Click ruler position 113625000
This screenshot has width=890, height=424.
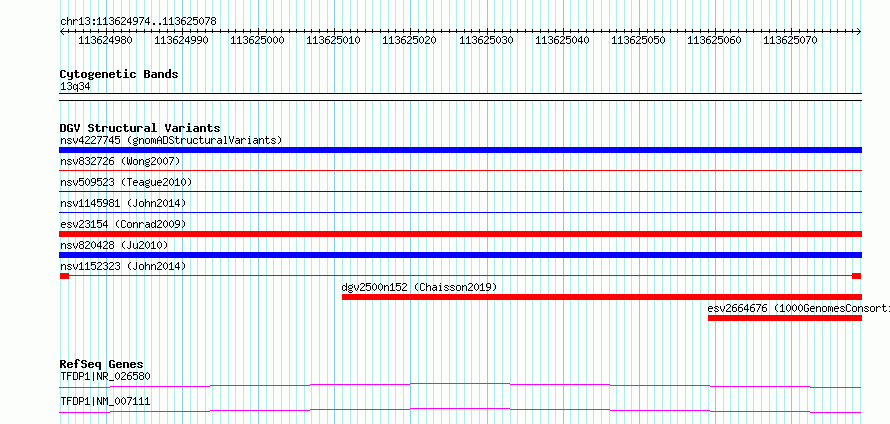[x=257, y=40]
